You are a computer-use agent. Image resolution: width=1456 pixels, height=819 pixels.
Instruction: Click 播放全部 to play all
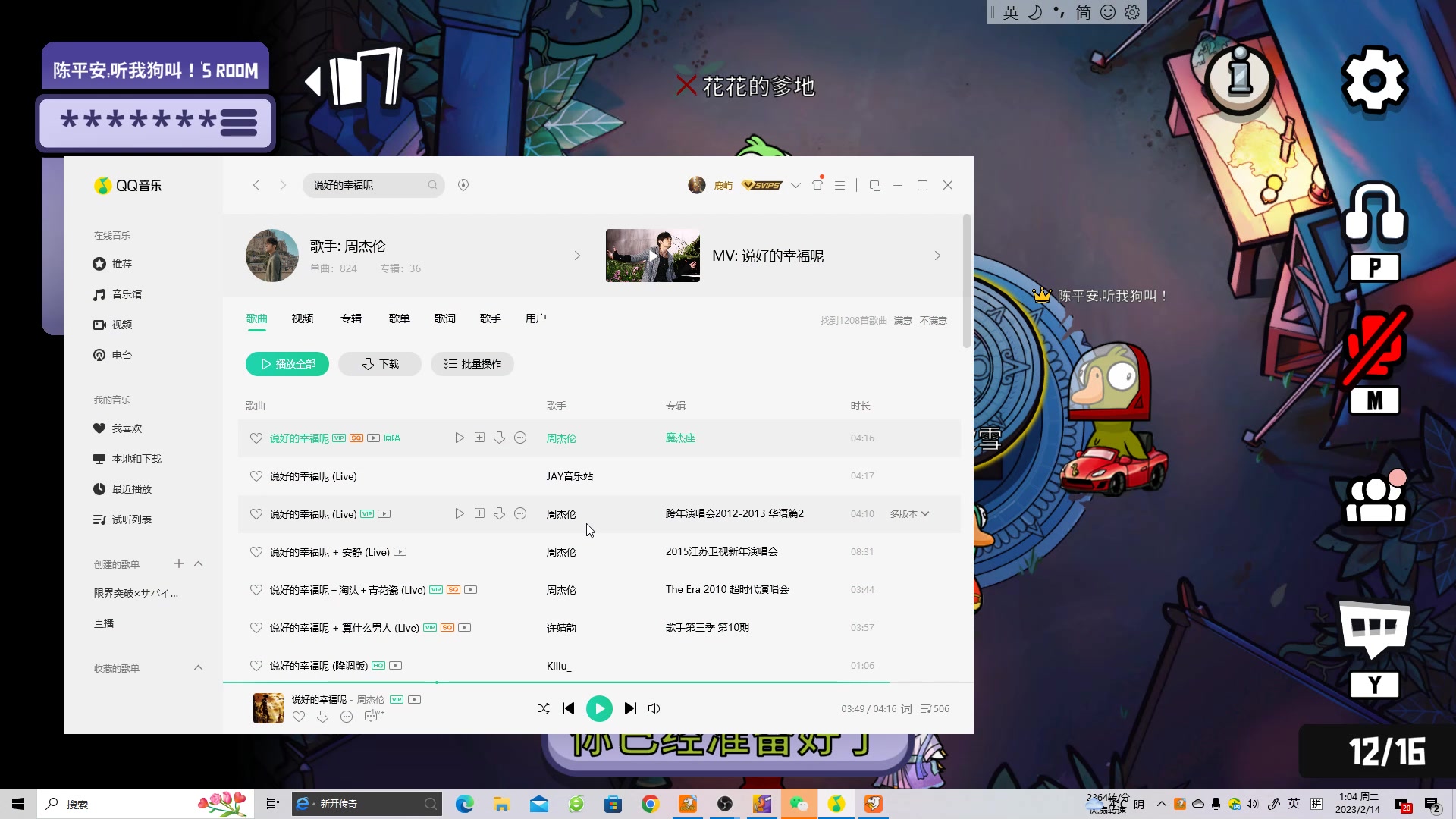[287, 364]
